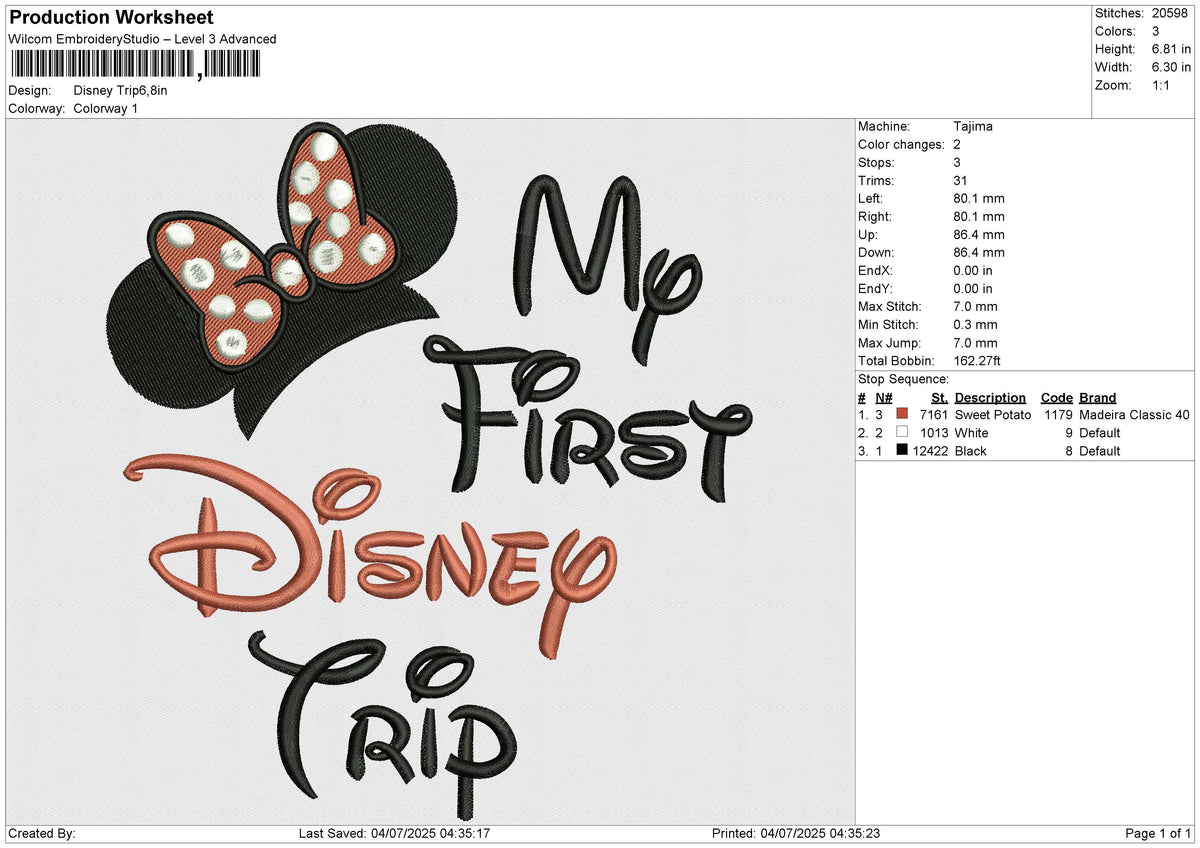
Task: Click the "Created By:" footer label
Action: [41, 833]
